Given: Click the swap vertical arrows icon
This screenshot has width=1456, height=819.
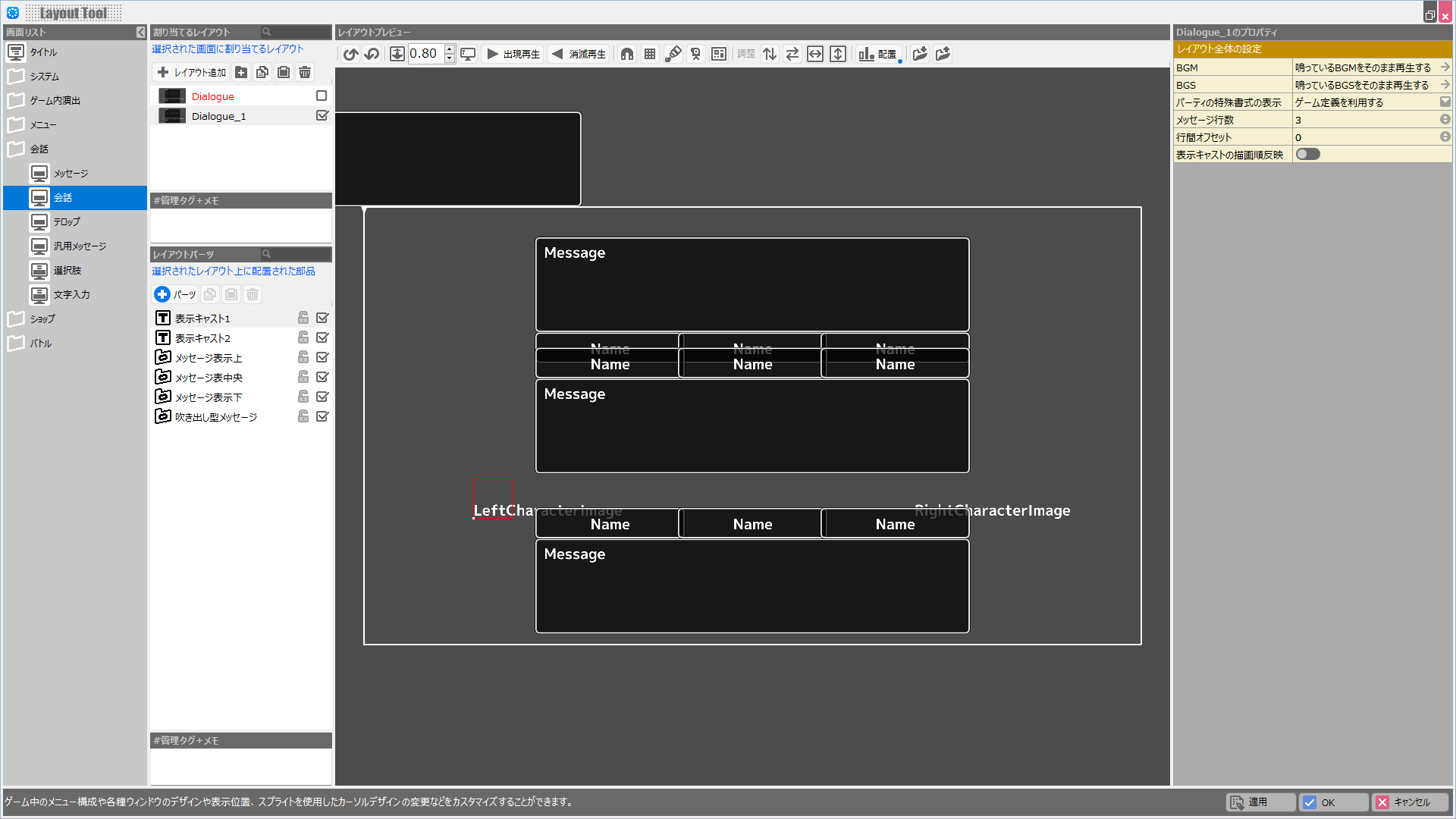Looking at the screenshot, I should tap(770, 54).
